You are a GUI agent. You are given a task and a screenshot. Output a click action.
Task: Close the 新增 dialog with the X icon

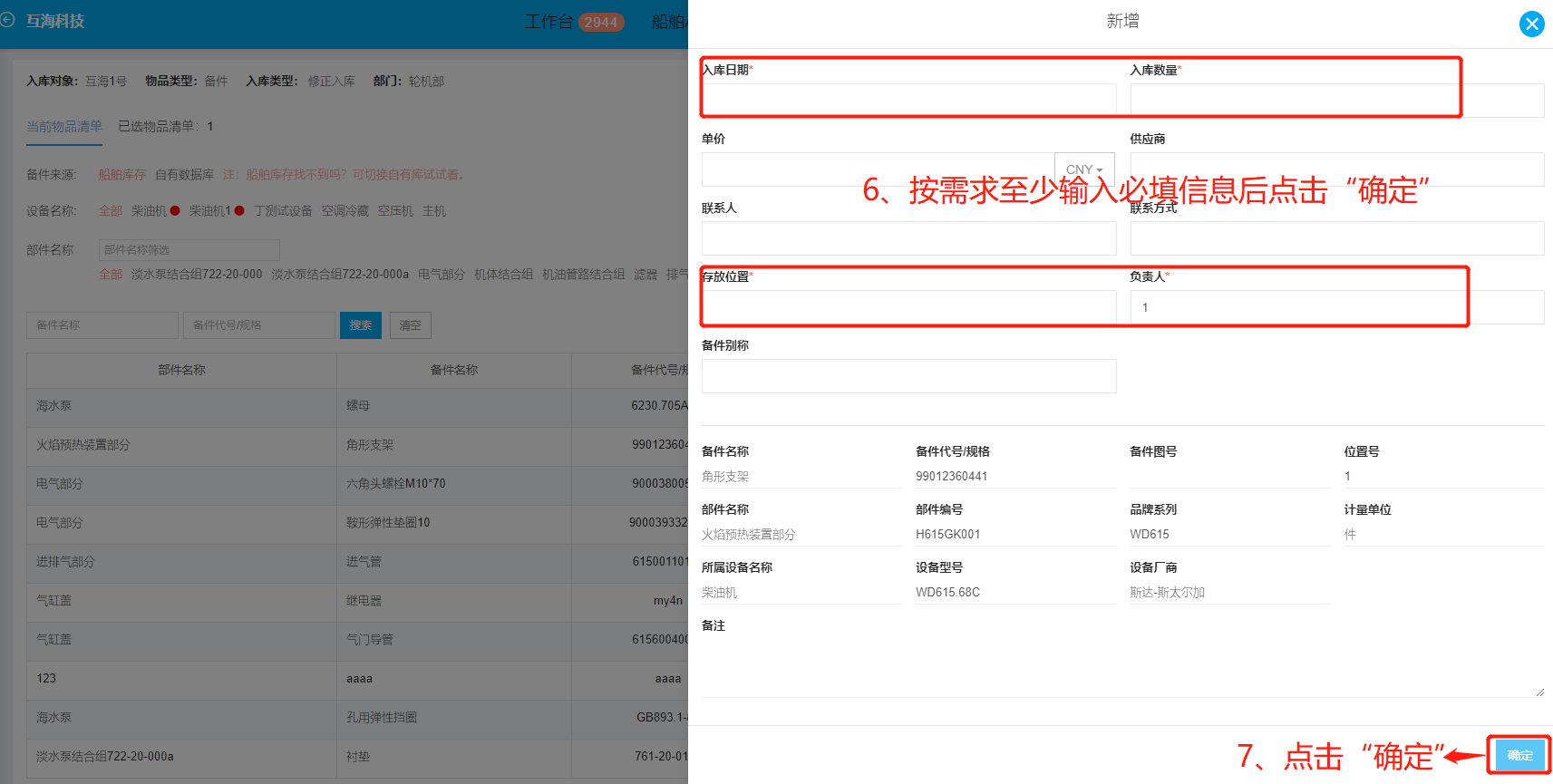[x=1531, y=24]
